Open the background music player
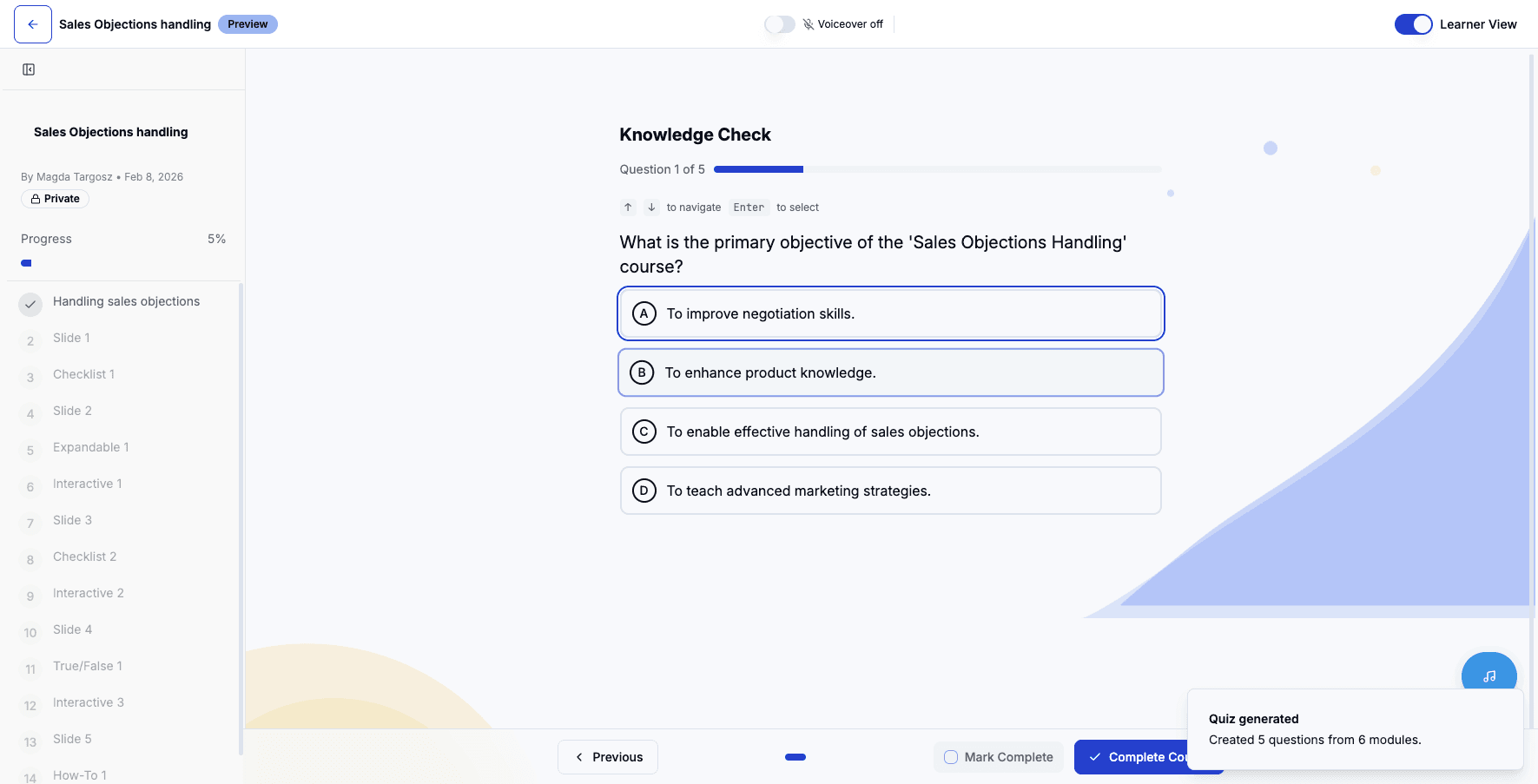Screen dimensions: 1538x784 click(1488, 675)
